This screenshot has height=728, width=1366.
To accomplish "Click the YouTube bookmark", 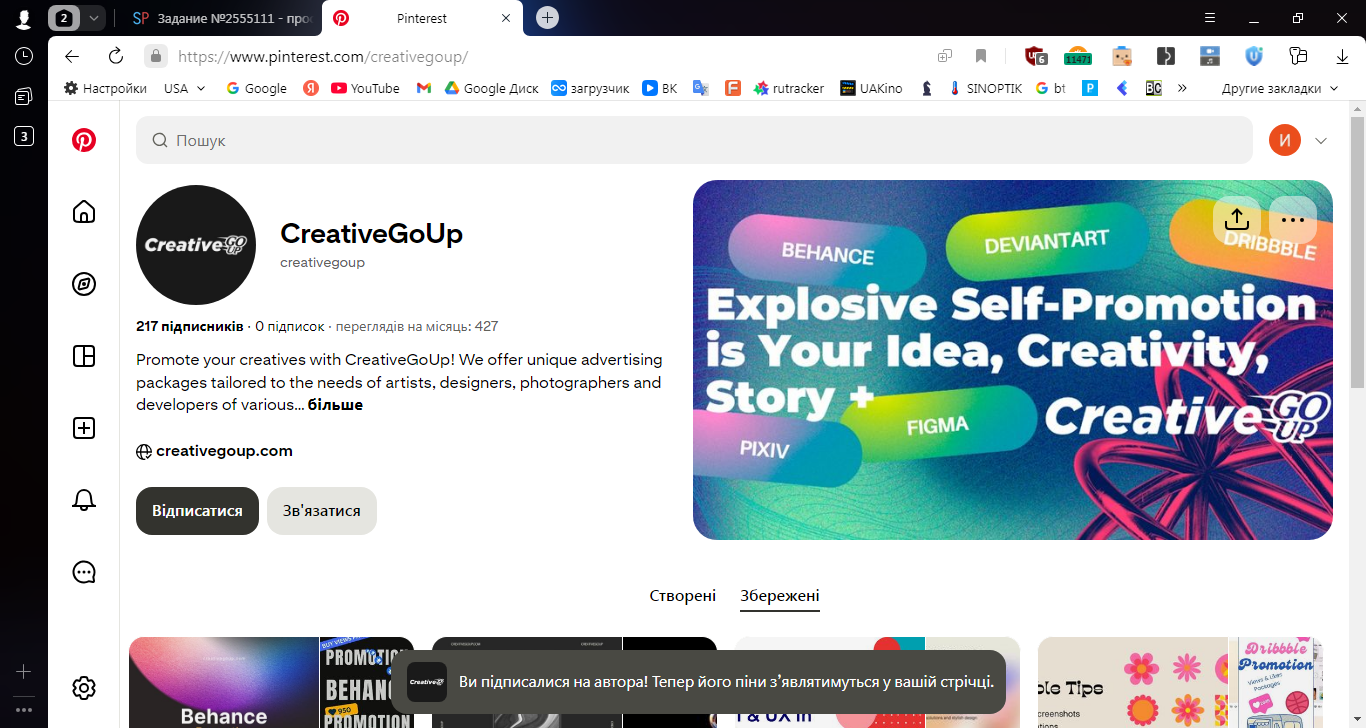I will click(365, 88).
